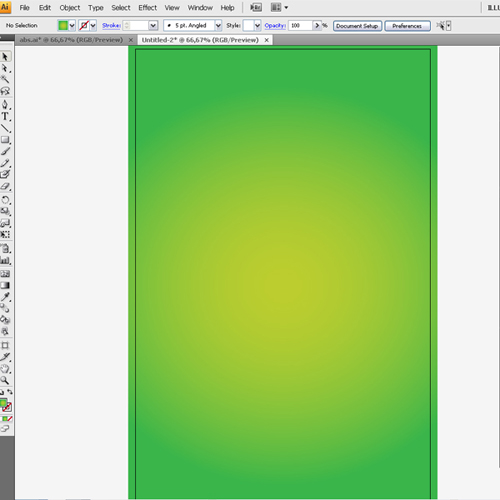Set paint to None in the Tools panel

point(10,419)
